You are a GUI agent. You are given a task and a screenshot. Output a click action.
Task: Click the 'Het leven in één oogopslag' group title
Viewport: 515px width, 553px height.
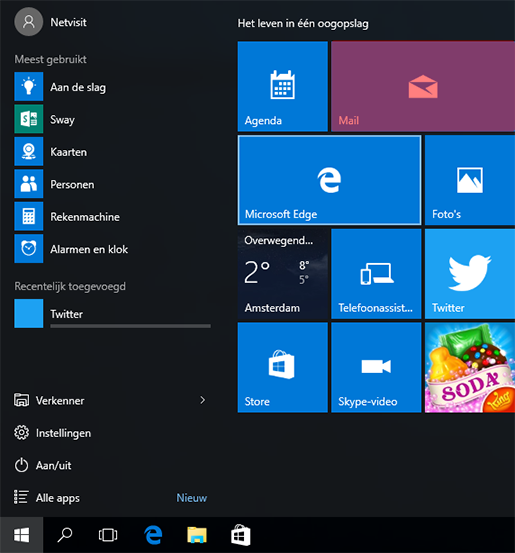(x=303, y=24)
